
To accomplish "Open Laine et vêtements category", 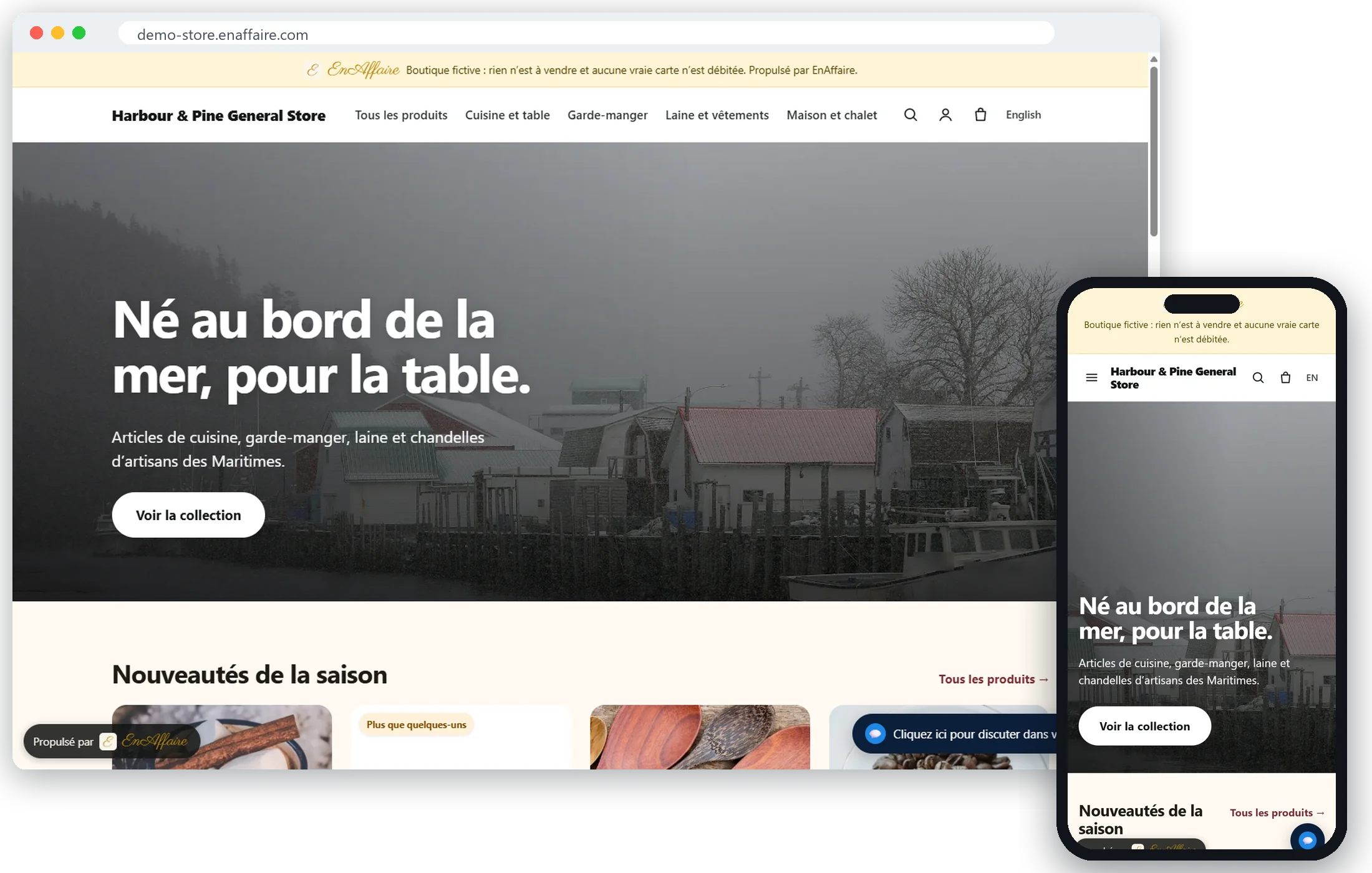I will (x=717, y=115).
